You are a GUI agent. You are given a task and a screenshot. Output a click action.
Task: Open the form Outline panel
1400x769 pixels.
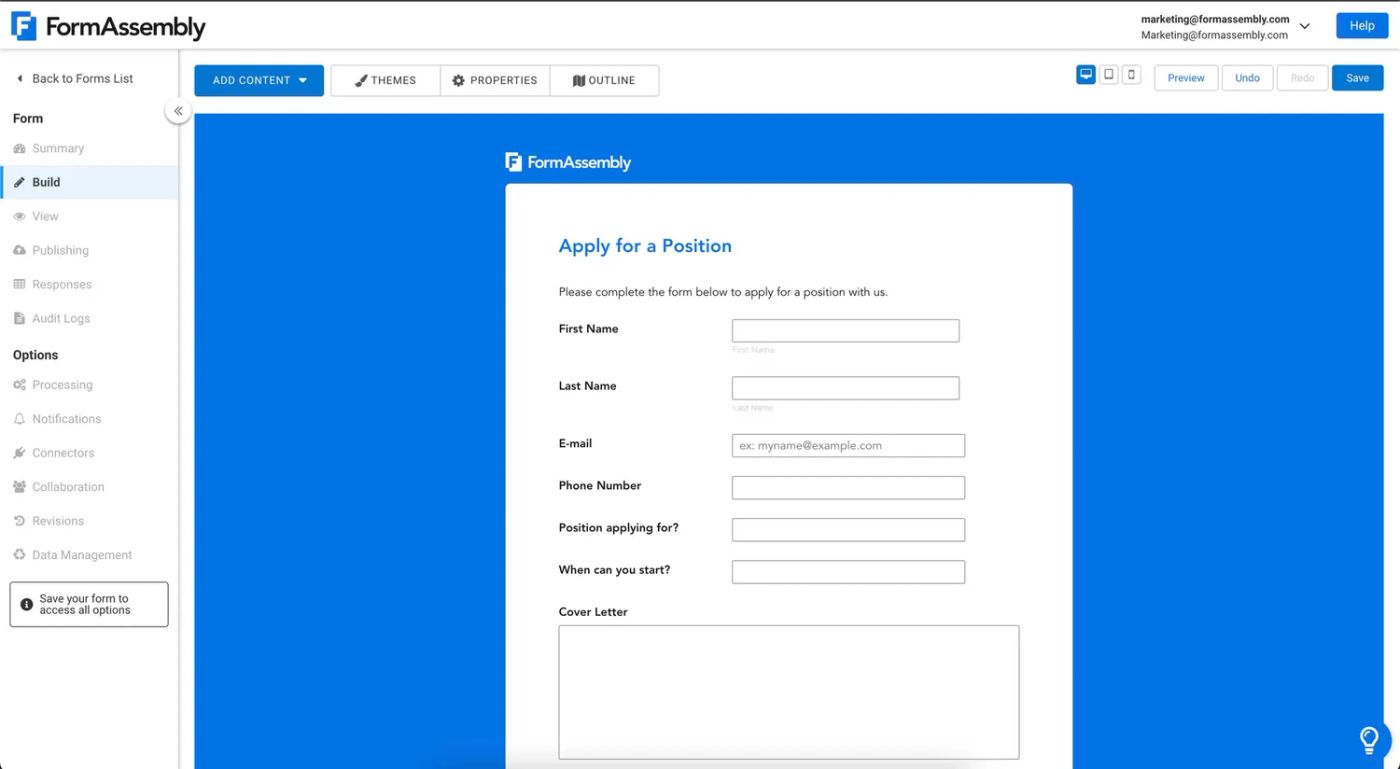point(604,80)
